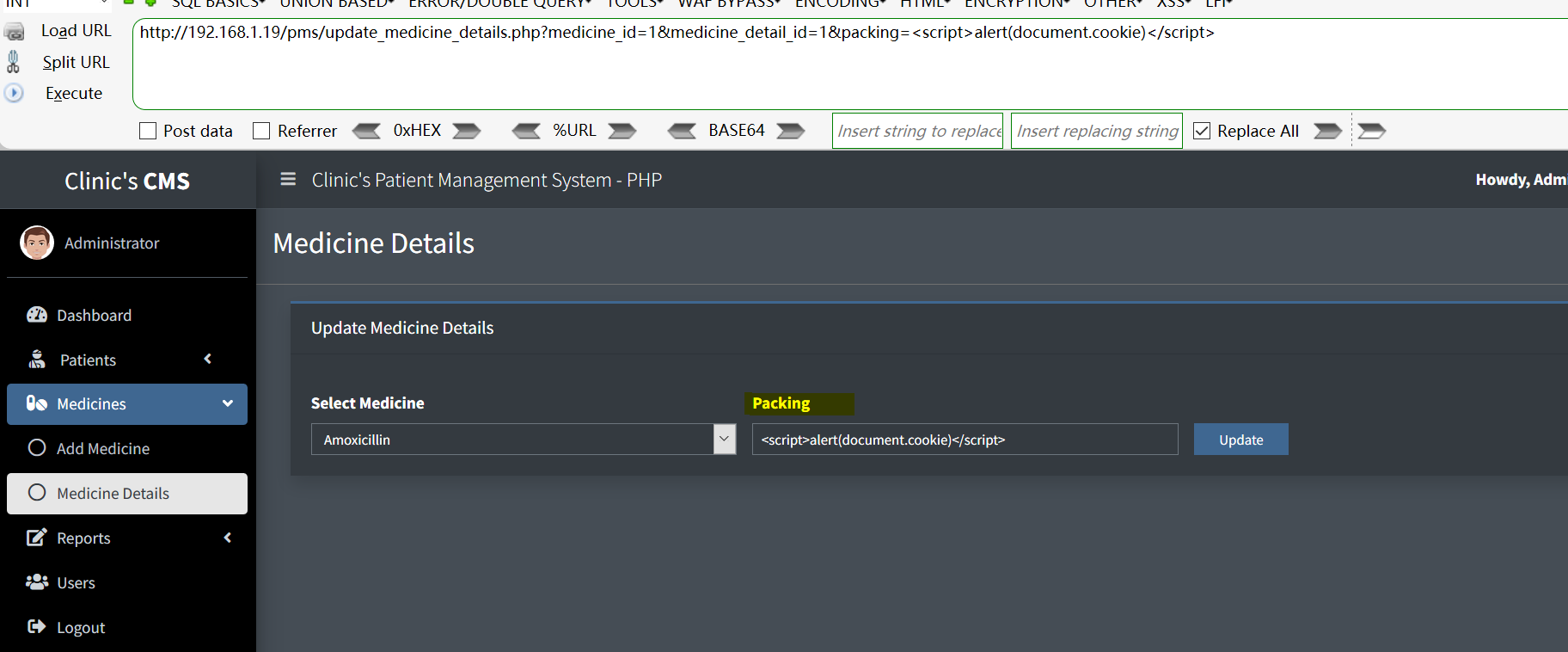1568x652 pixels.
Task: Click the Execute play icon
Action: click(14, 93)
